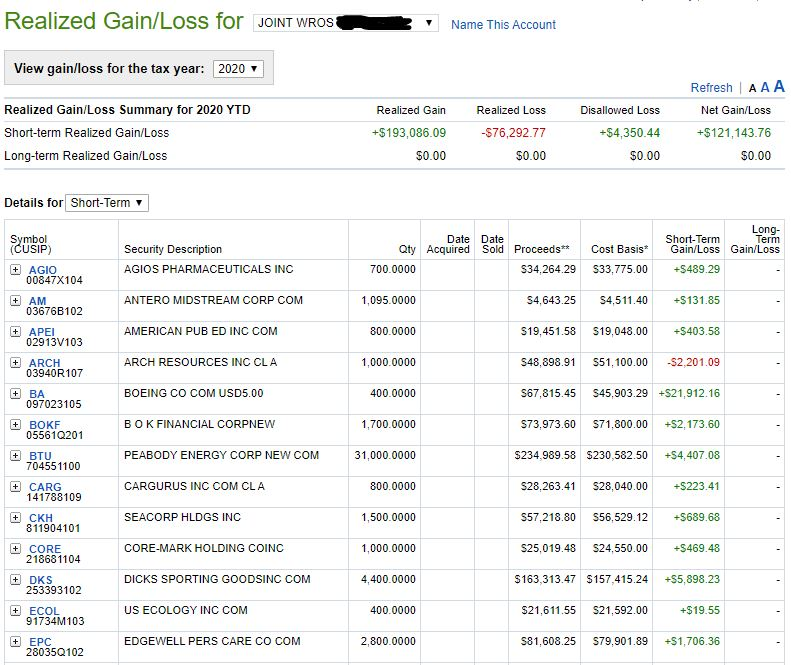This screenshot has width=791, height=665.
Task: Open the DKS symbol link
Action: click(x=41, y=580)
